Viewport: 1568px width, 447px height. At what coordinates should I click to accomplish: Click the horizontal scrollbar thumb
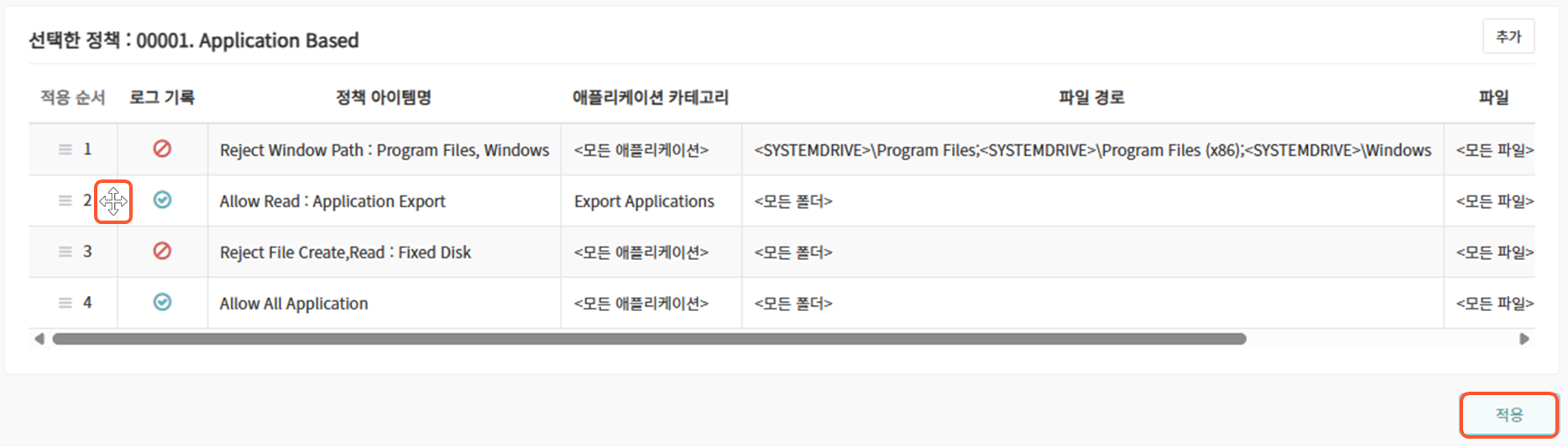[648, 339]
